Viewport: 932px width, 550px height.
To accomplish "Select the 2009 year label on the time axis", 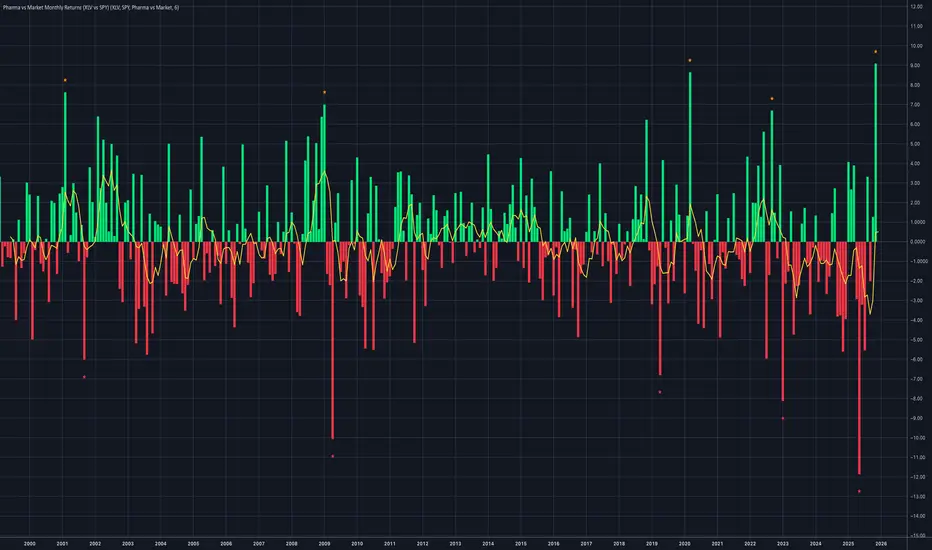I will pyautogui.click(x=324, y=543).
